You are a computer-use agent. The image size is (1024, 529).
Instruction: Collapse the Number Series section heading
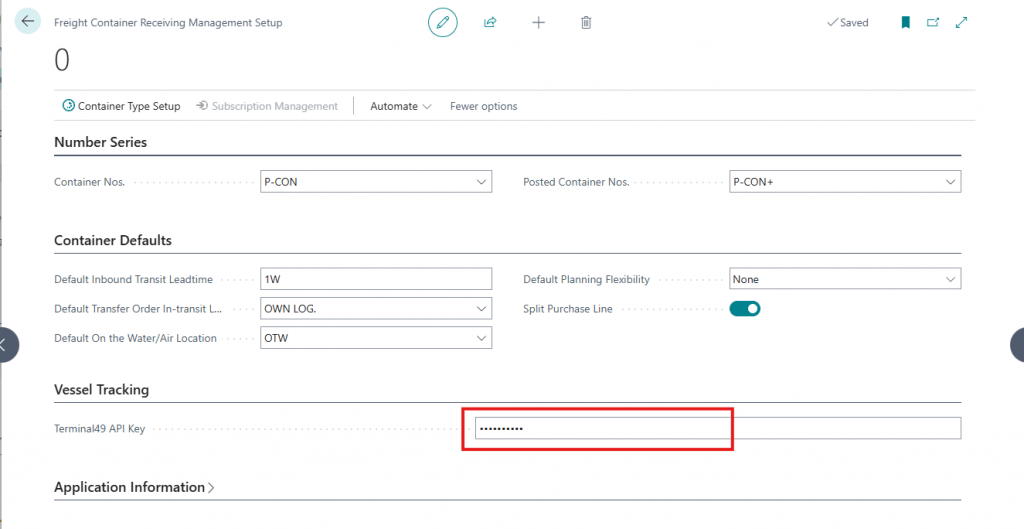point(101,142)
